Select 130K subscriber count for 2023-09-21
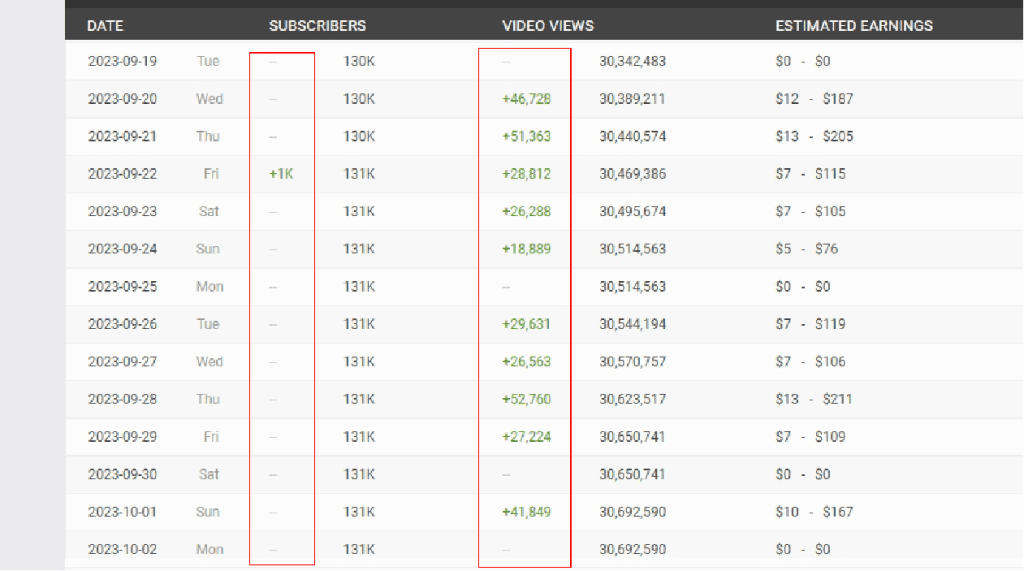 [x=359, y=136]
